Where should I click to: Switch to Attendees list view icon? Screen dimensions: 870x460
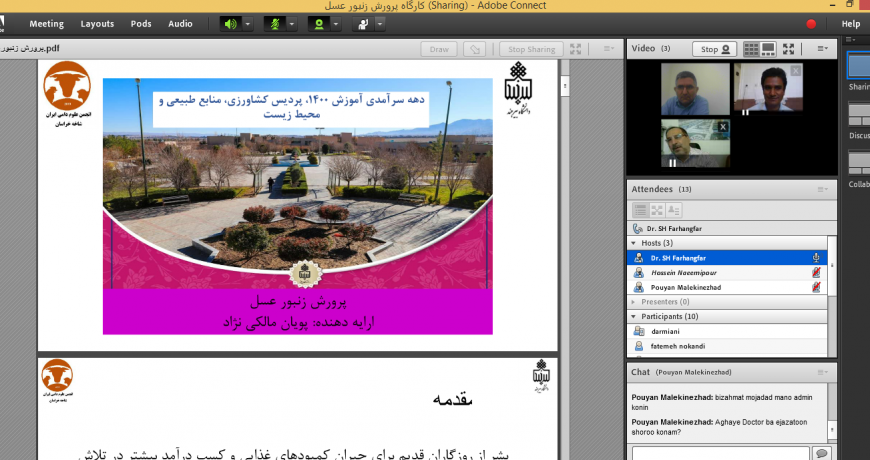pyautogui.click(x=640, y=210)
